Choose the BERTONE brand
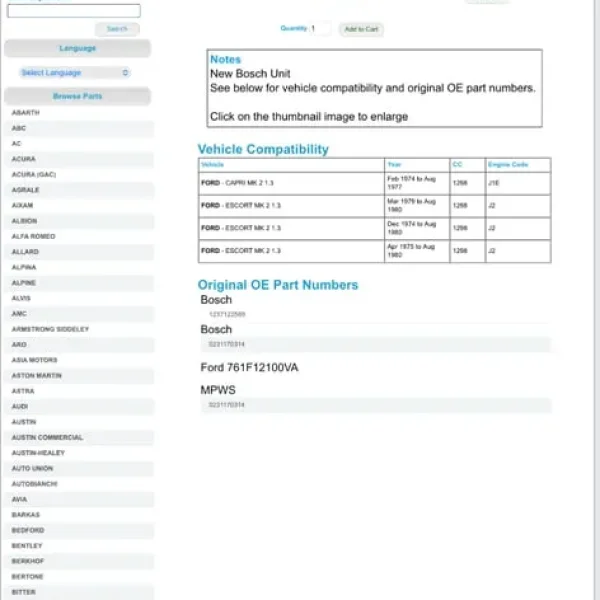This screenshot has height=600, width=600. point(28,577)
